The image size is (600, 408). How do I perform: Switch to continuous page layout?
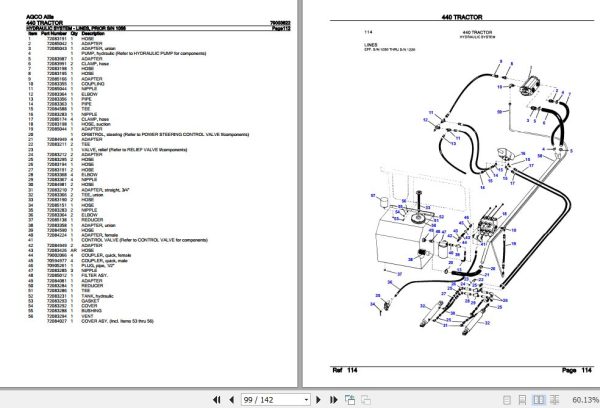[x=522, y=400]
